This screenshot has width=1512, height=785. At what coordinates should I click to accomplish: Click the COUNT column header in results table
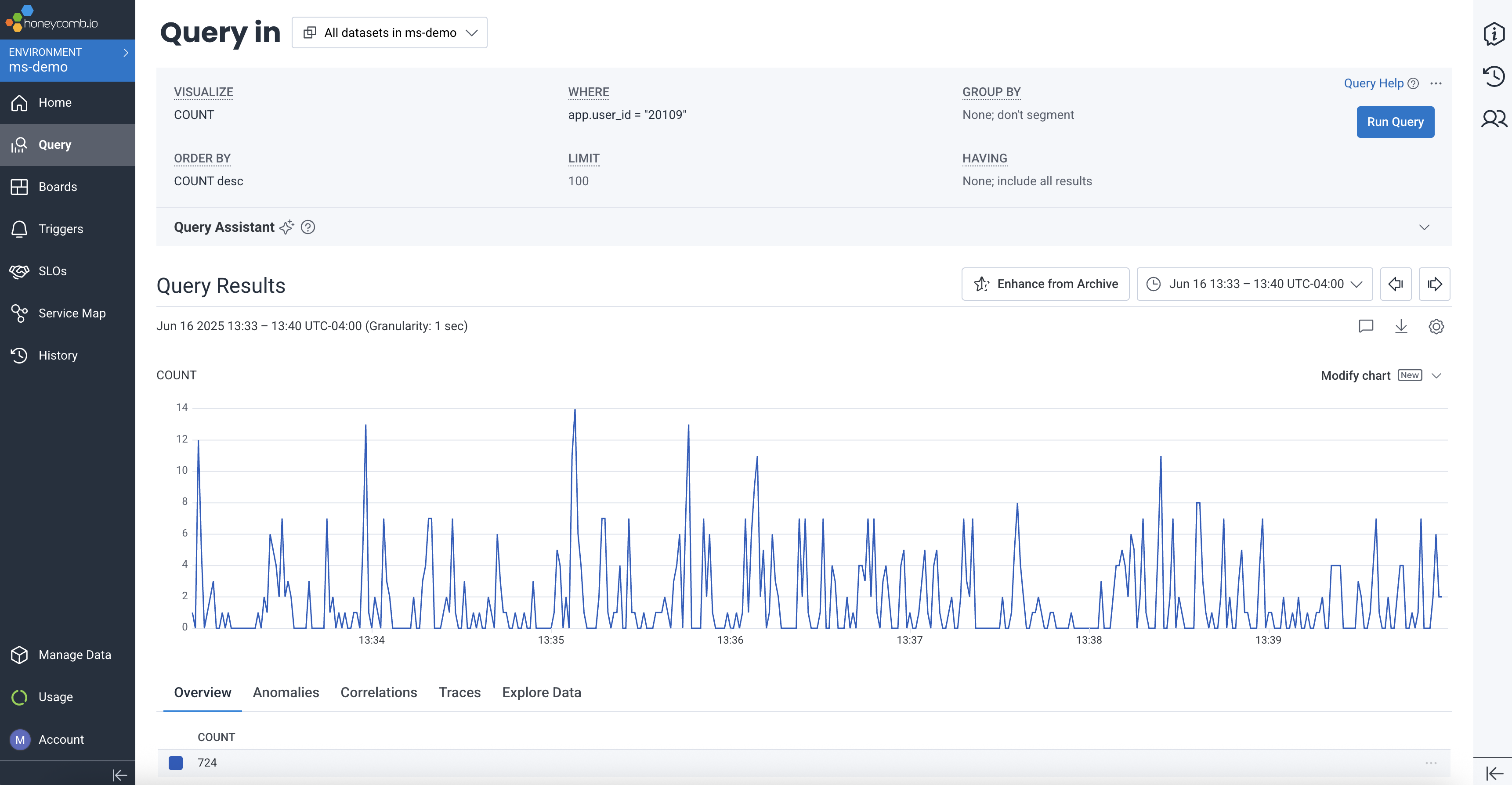click(x=216, y=738)
